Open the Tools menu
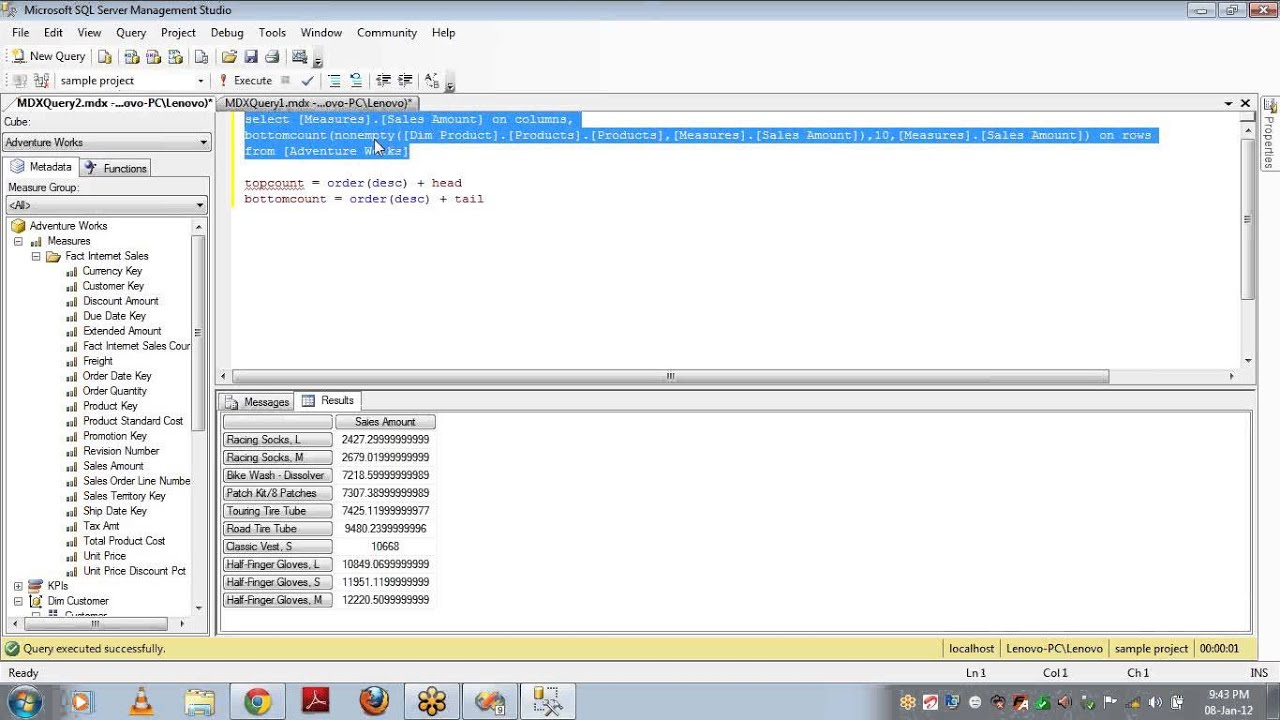Viewport: 1280px width, 720px height. tap(272, 33)
